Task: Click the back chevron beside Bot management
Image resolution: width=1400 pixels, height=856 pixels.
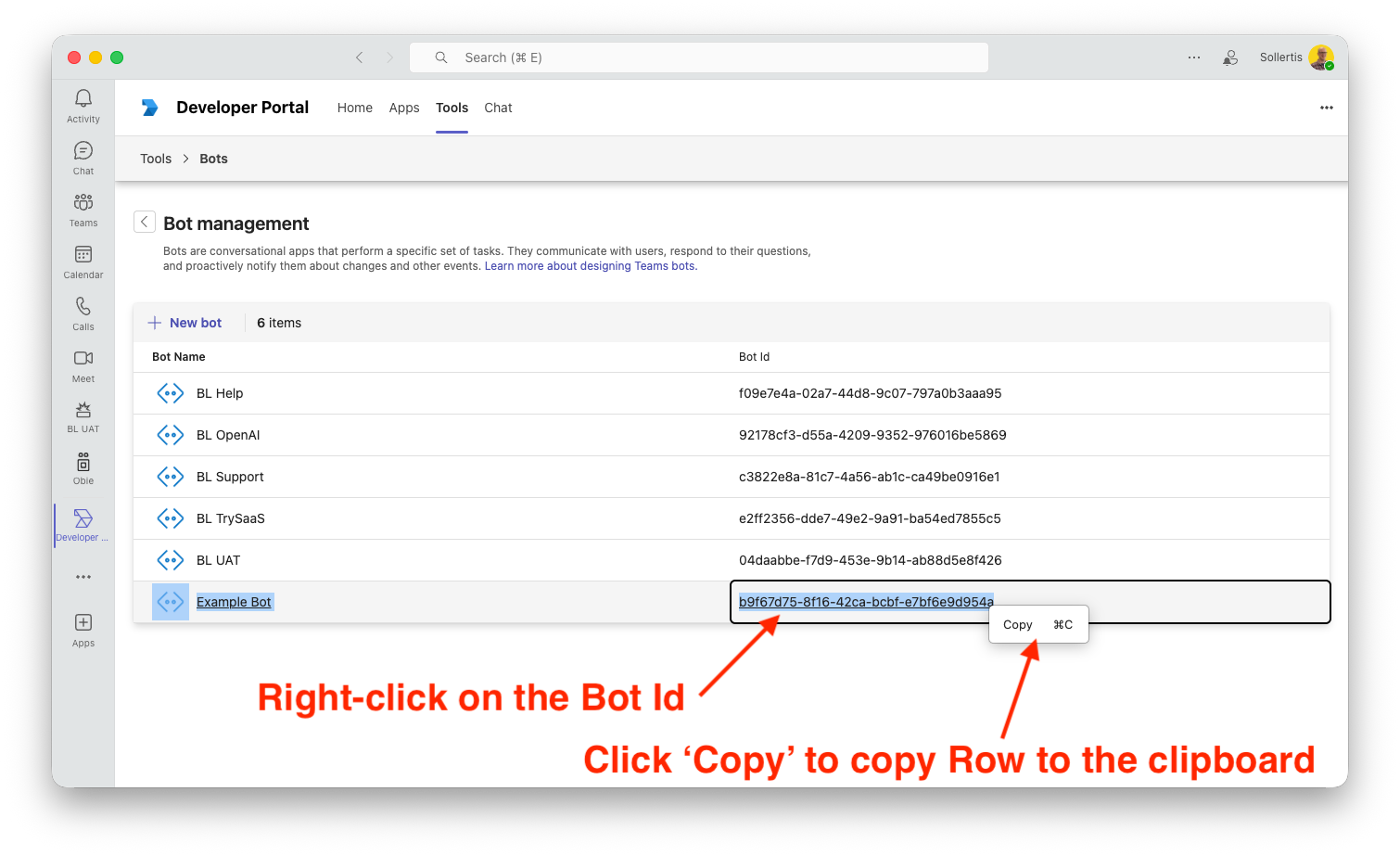Action: (145, 222)
